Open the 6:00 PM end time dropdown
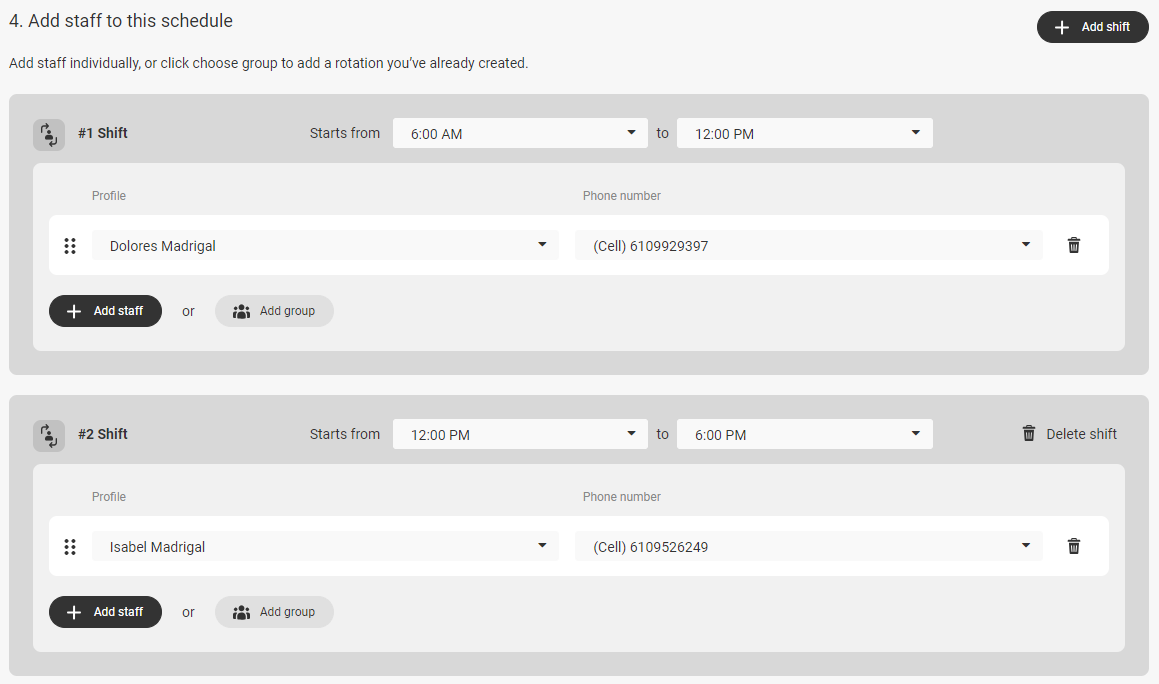Image resolution: width=1159 pixels, height=684 pixels. pyautogui.click(x=805, y=434)
